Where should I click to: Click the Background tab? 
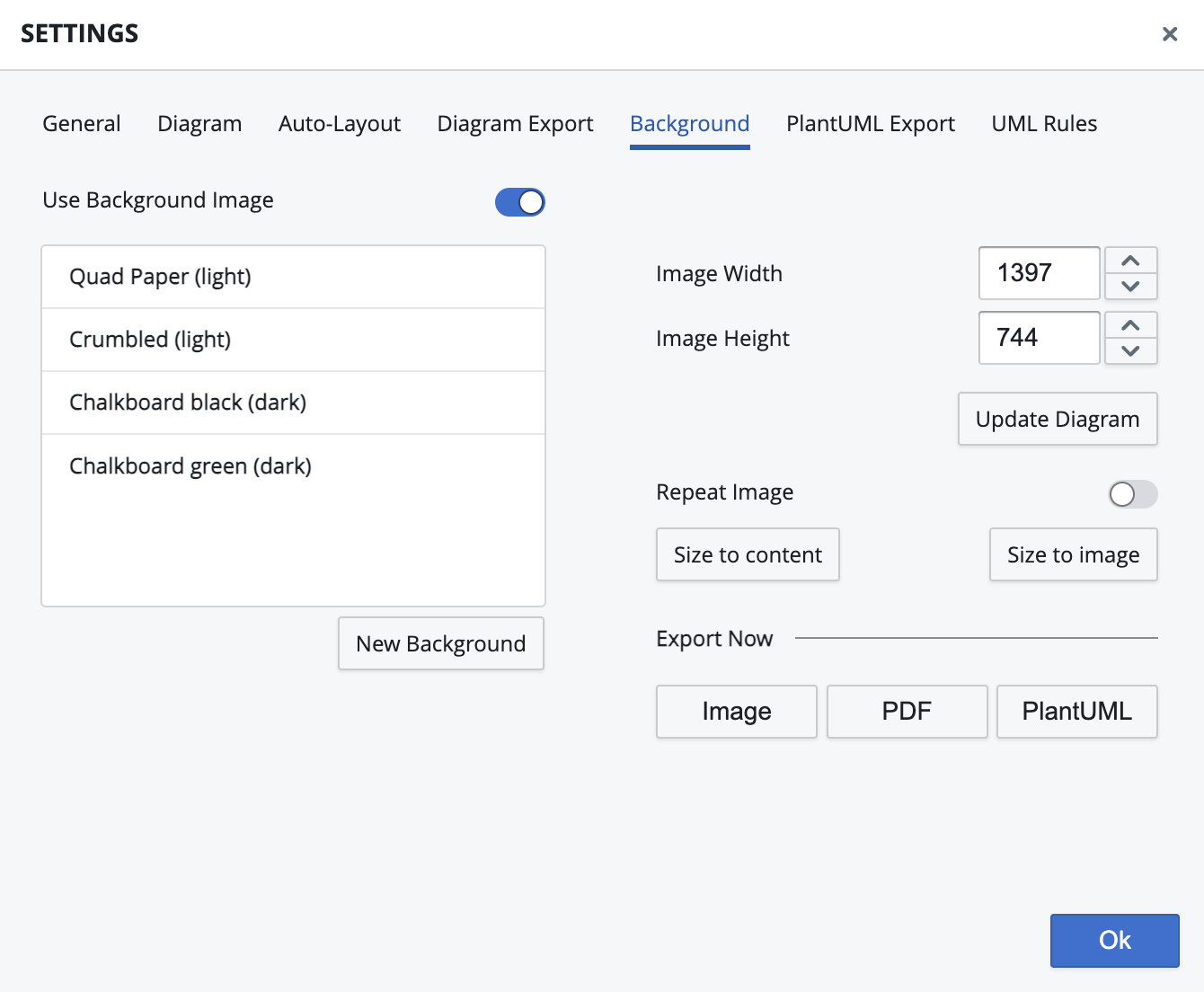(x=690, y=124)
